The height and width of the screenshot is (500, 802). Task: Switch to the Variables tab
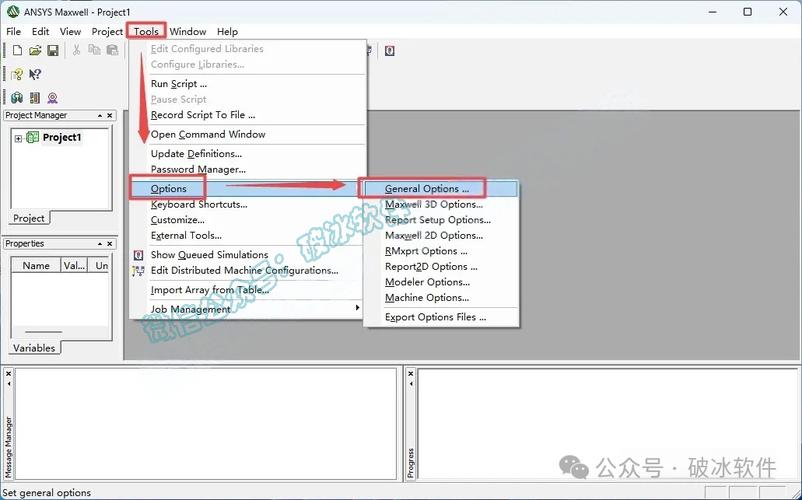click(x=34, y=348)
